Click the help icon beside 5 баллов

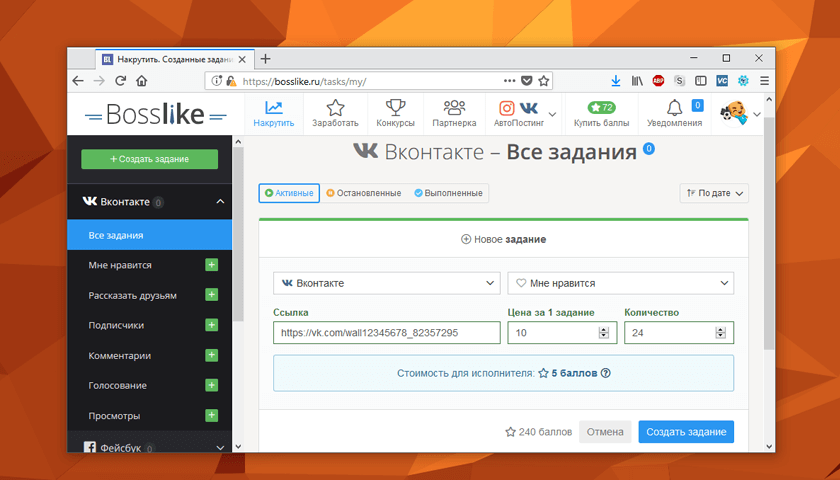[x=605, y=373]
